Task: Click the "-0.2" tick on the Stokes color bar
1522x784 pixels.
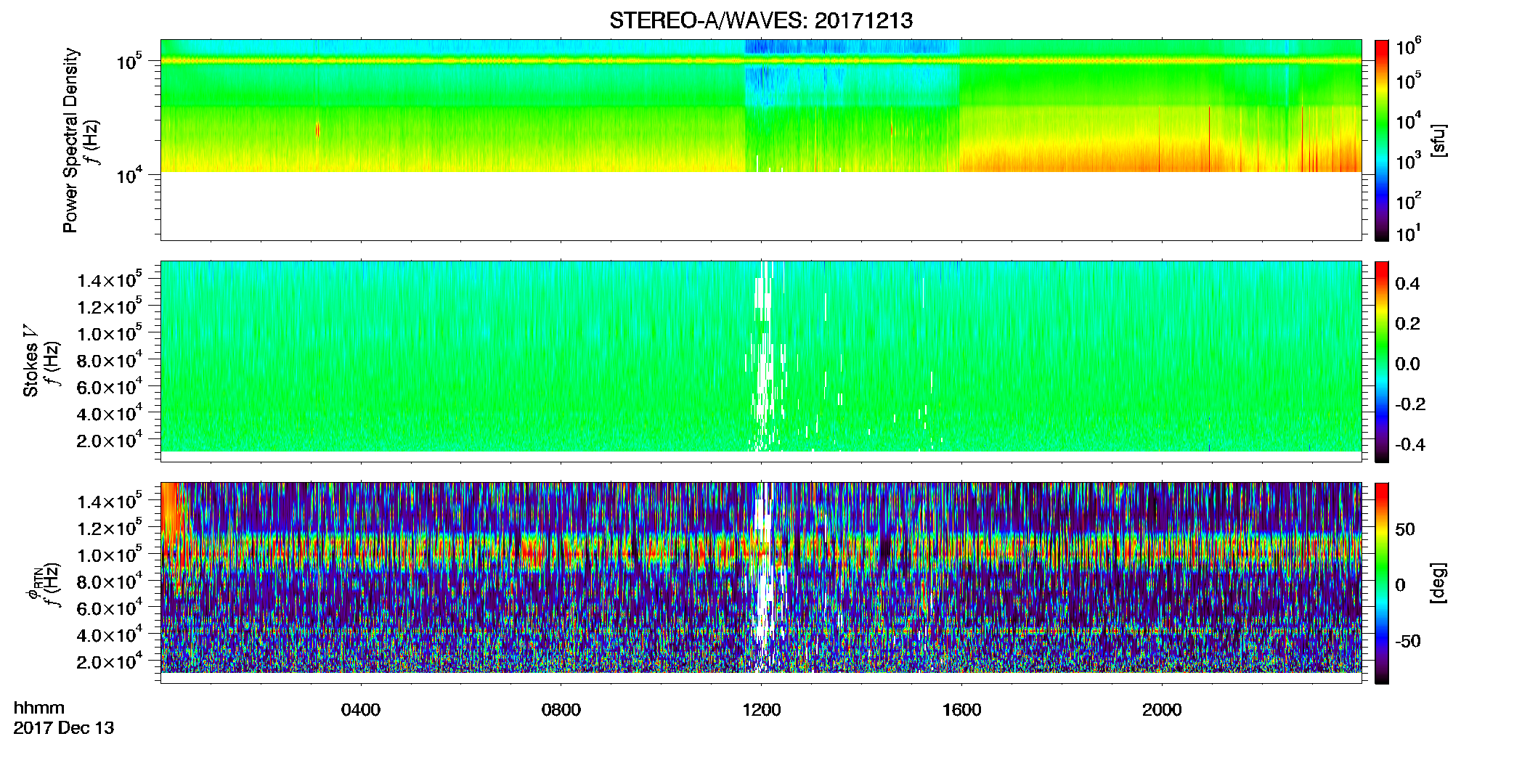Action: click(x=1410, y=404)
